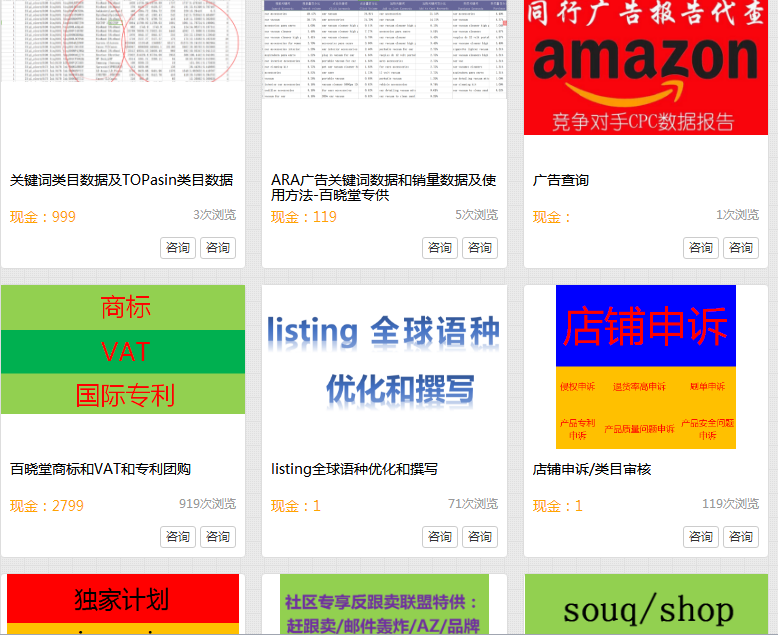Screen dimensions: 778x635
Task: Select the price text 现金:999
Action: pos(43,217)
